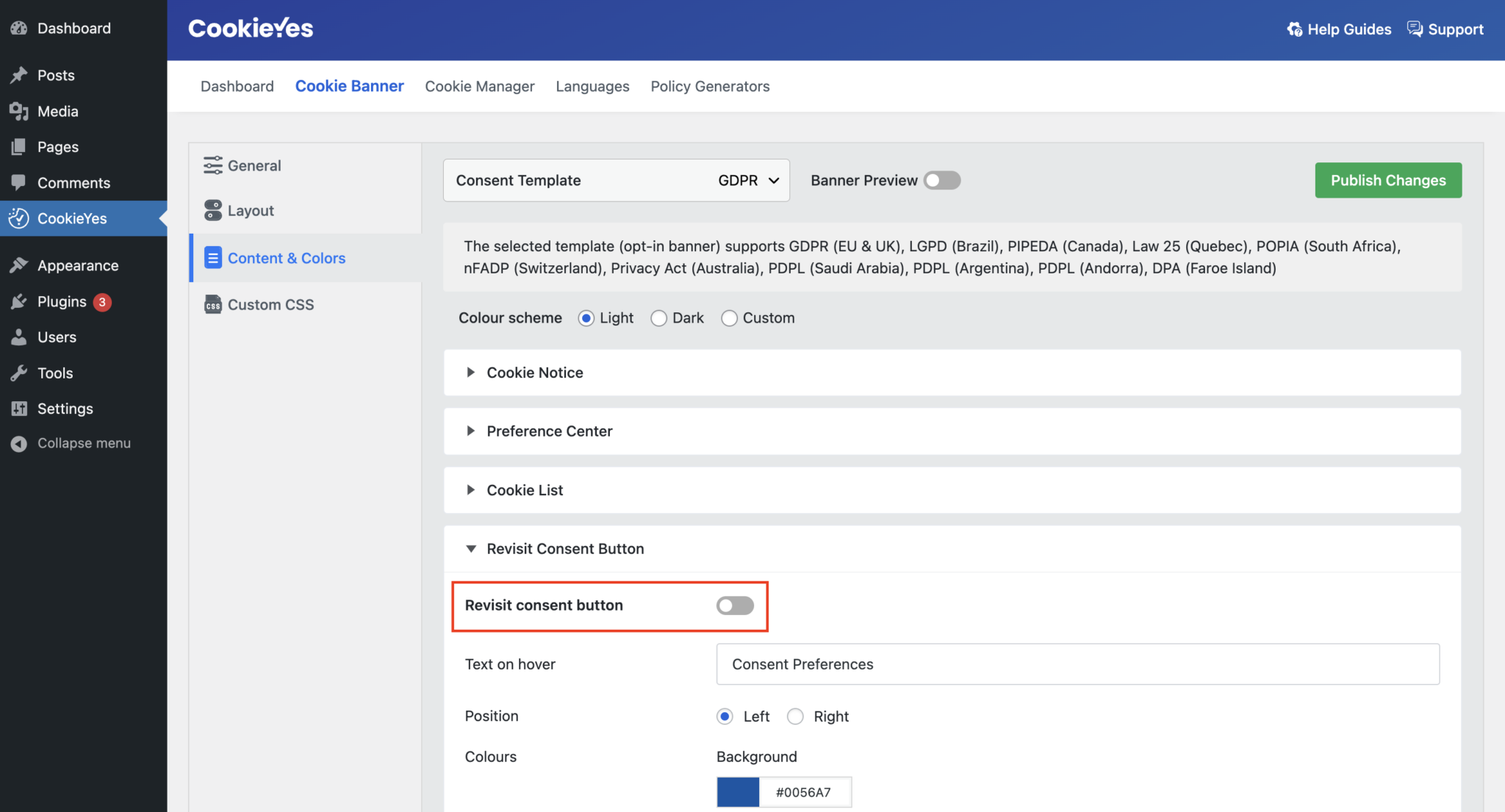
Task: Click the Plugins plug icon in sidebar
Action: (x=19, y=301)
